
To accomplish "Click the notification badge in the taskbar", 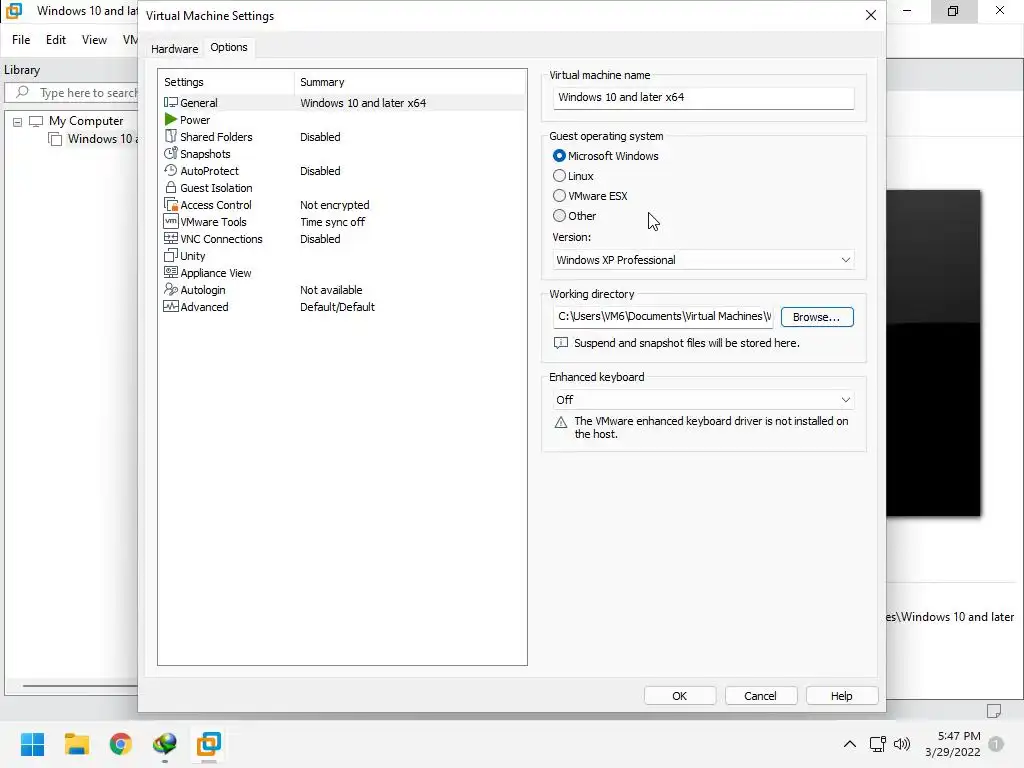I will click(x=996, y=744).
